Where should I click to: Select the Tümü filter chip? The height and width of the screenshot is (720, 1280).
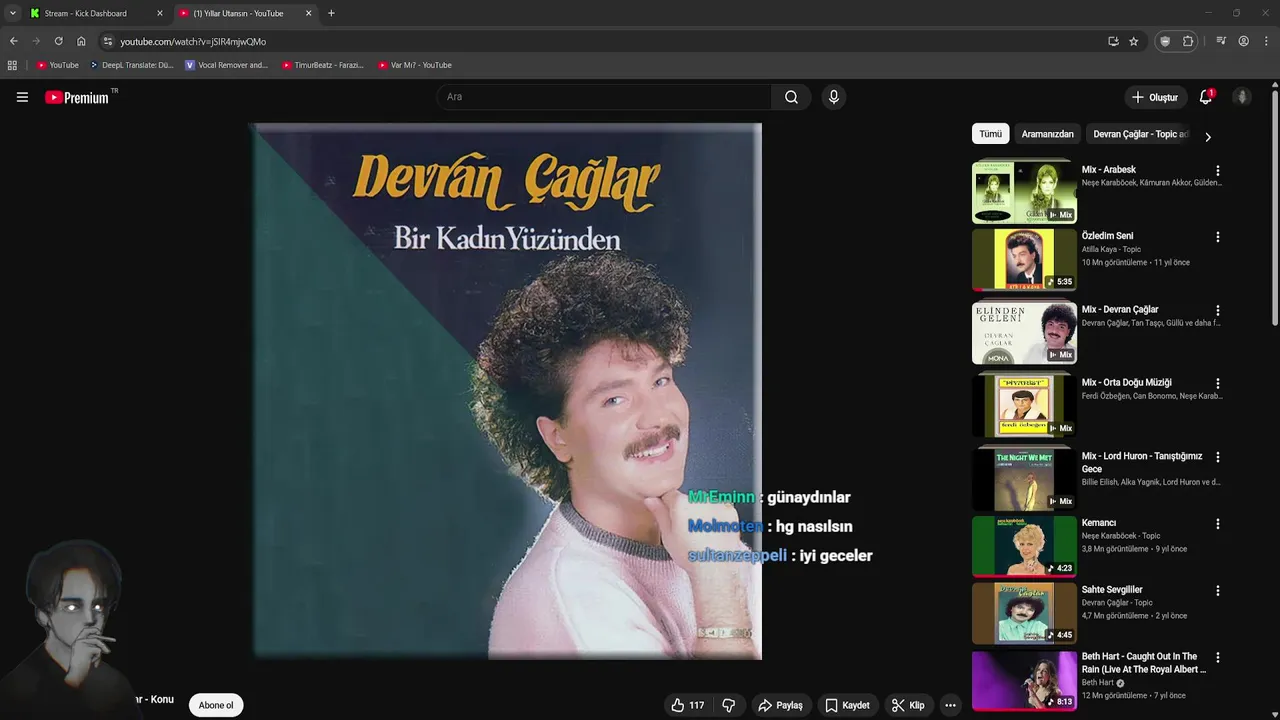tap(990, 134)
